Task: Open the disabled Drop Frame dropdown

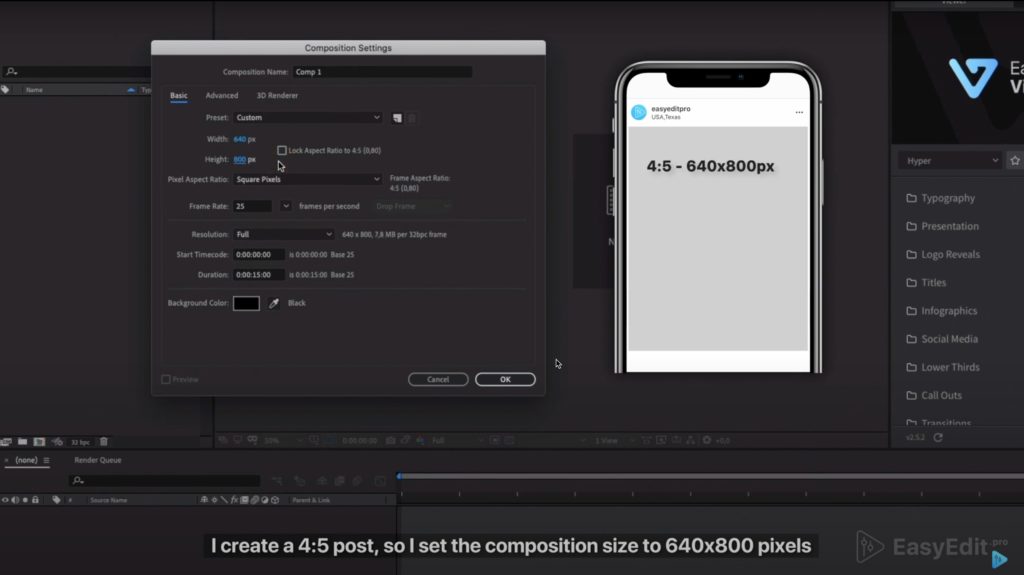Action: 413,206
